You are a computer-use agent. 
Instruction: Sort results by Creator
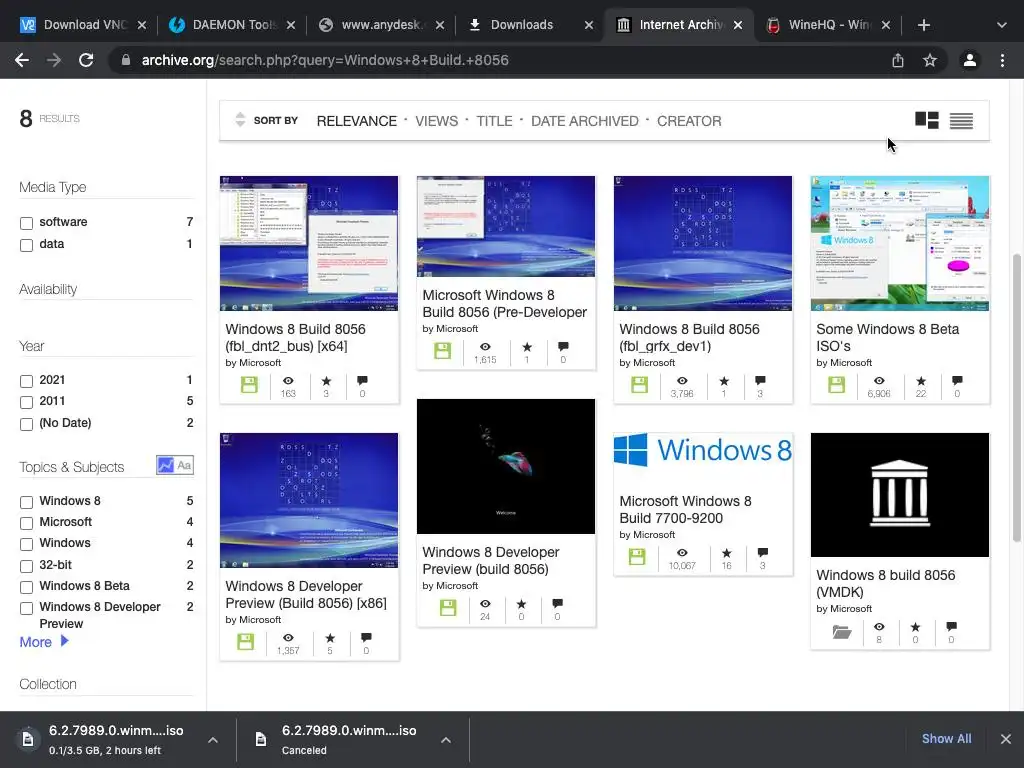pos(689,121)
